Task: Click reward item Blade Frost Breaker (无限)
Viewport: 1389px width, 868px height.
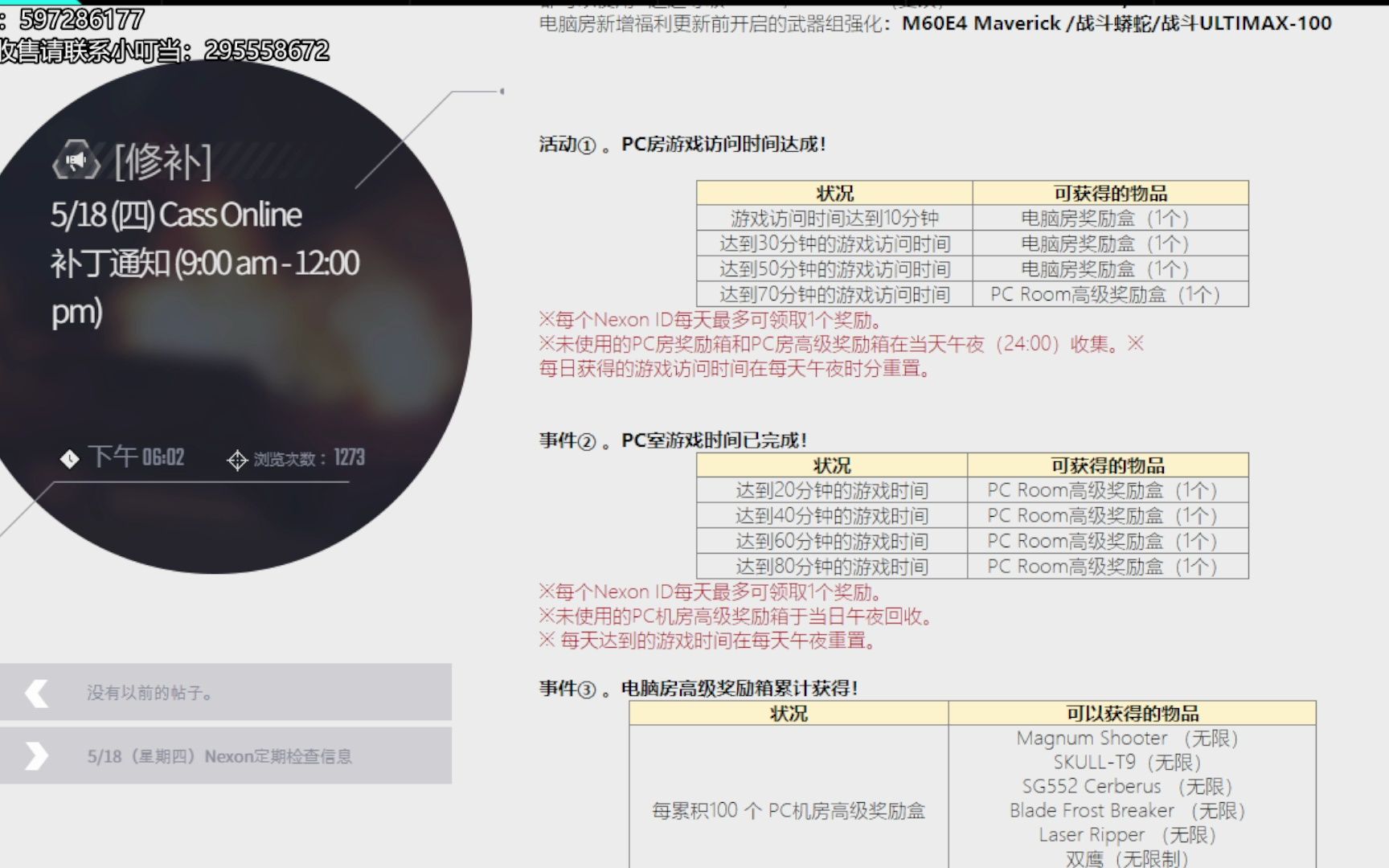Action: 1127,810
